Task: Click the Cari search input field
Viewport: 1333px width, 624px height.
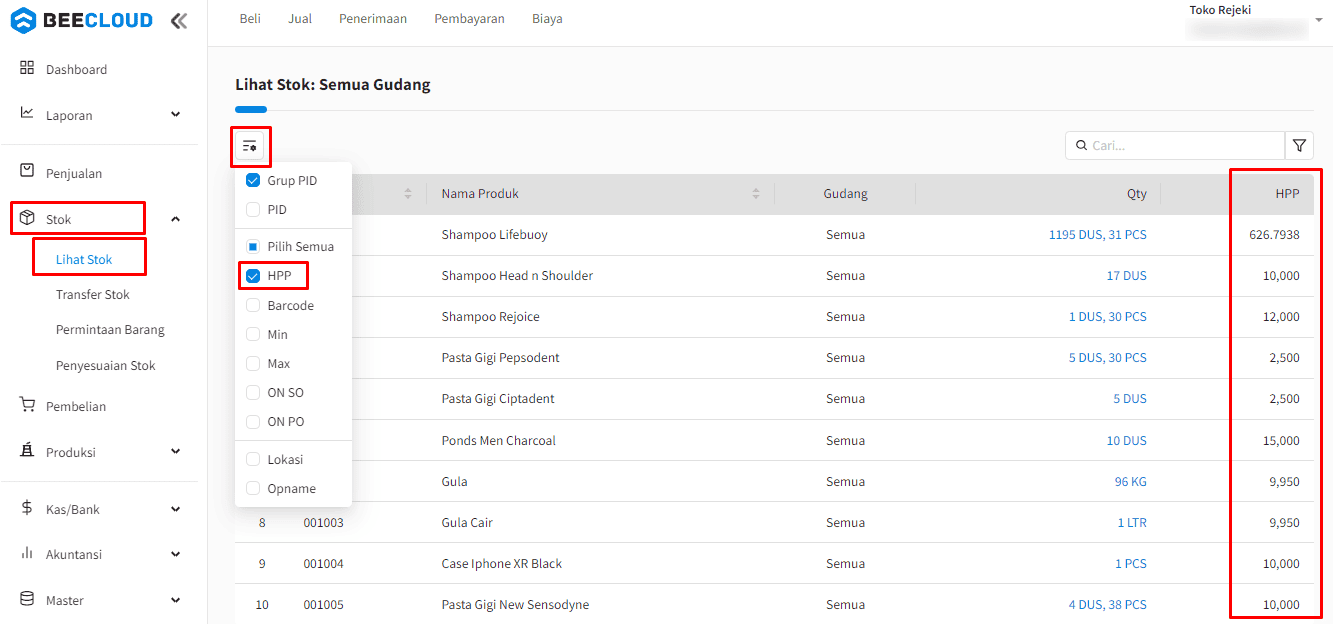Action: (x=1175, y=146)
